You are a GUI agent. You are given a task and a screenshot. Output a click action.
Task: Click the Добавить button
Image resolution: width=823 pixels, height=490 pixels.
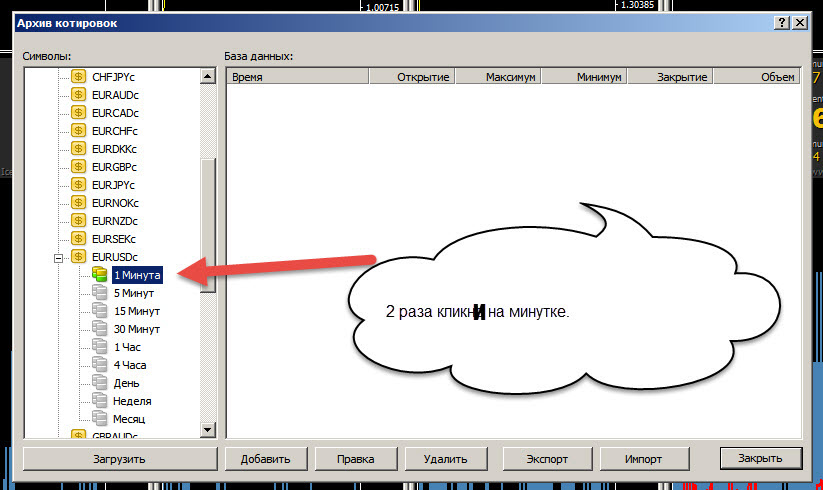[266, 459]
